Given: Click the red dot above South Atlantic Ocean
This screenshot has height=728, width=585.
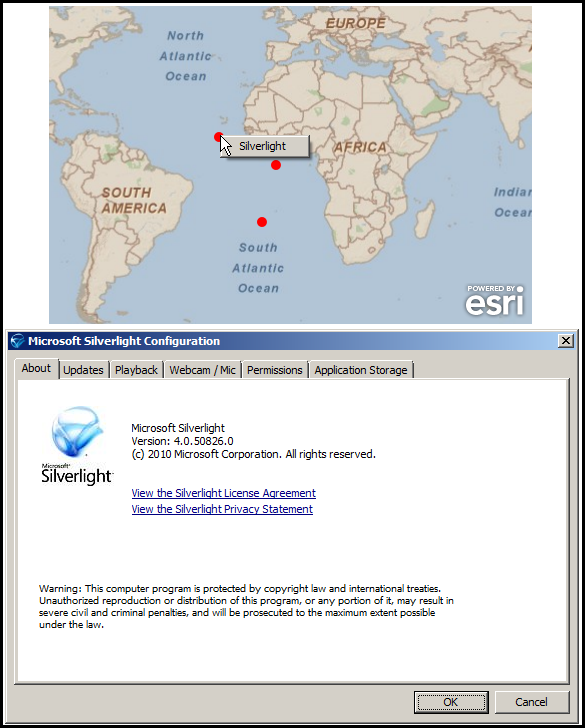Looking at the screenshot, I should click(x=262, y=222).
